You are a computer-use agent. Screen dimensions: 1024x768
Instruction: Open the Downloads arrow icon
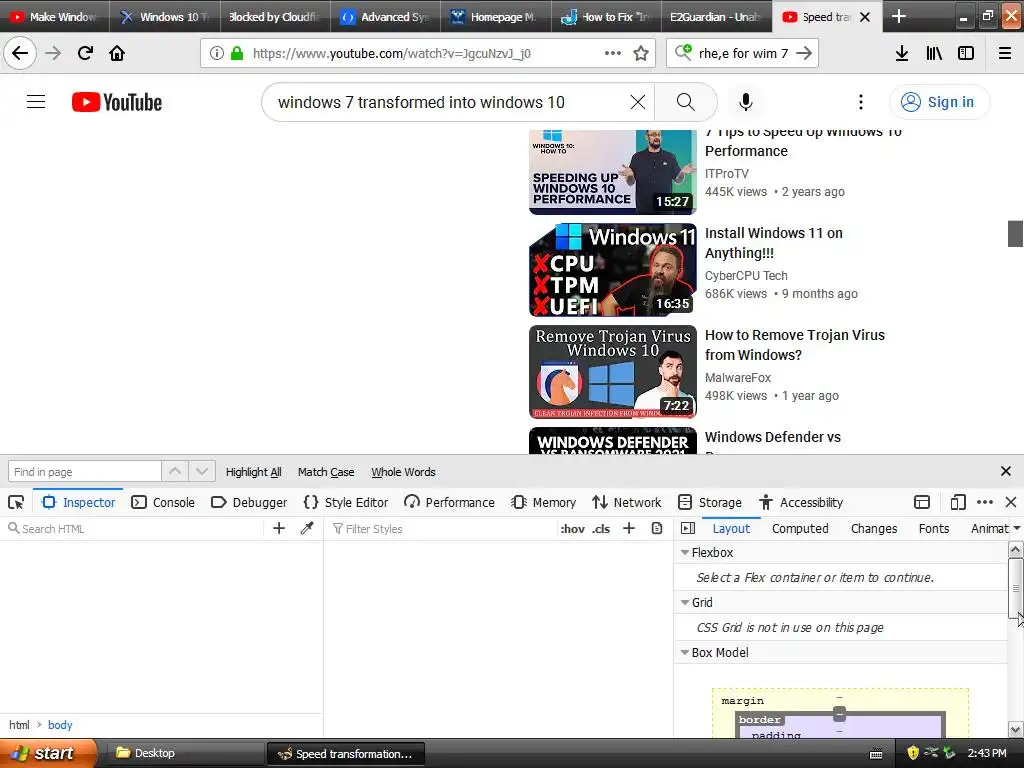902,53
